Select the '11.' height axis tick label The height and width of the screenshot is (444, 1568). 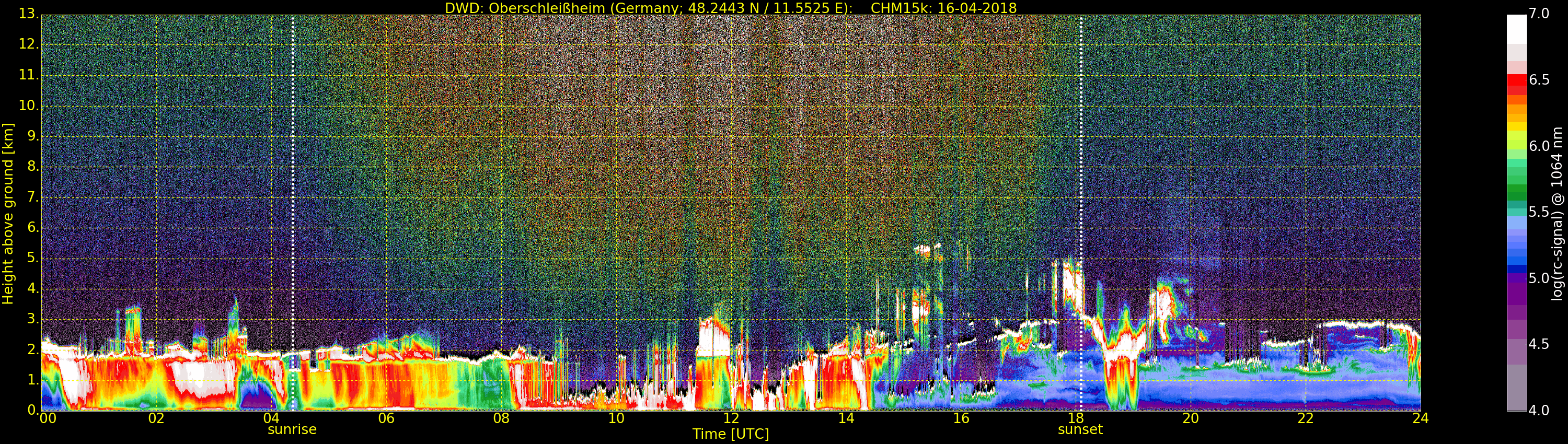(x=29, y=75)
